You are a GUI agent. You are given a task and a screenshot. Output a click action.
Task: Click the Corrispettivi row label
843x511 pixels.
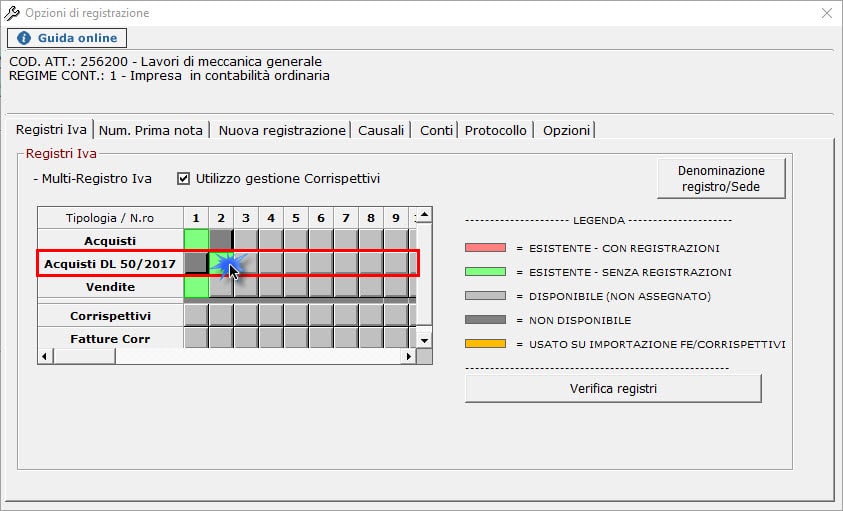(110, 316)
